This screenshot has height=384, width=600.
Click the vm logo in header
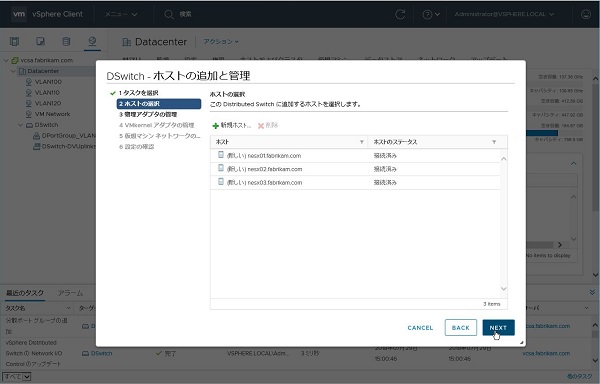click(19, 14)
